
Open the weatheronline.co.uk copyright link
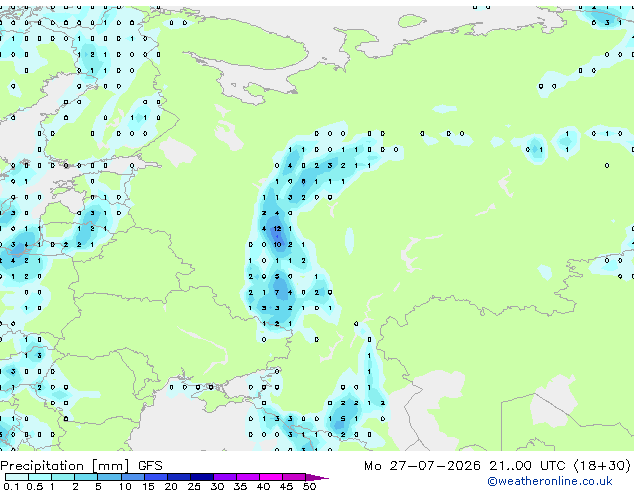coord(550,481)
